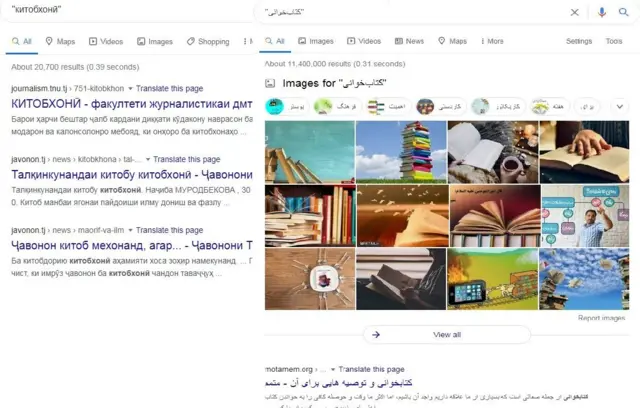Open thumbnail of books flying in cloudy sky
Viewport: 640px width, 408px height.
coord(584,279)
